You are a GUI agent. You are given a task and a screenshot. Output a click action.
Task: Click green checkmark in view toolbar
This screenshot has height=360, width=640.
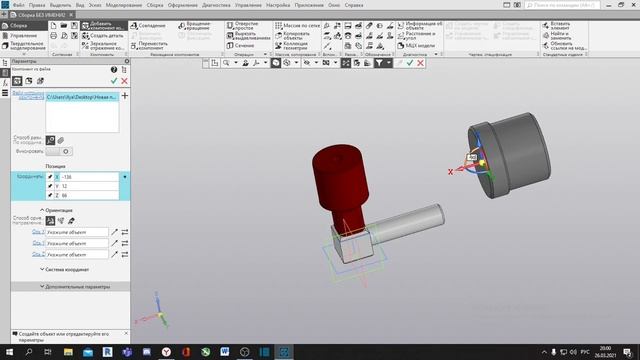[410, 63]
